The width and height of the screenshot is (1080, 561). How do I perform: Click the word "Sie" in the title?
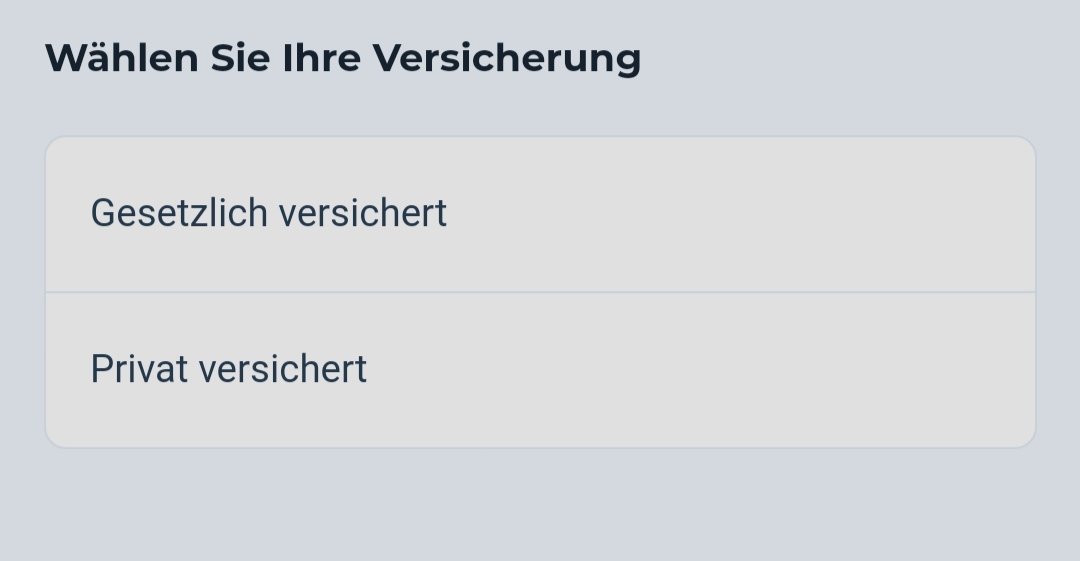click(x=240, y=58)
